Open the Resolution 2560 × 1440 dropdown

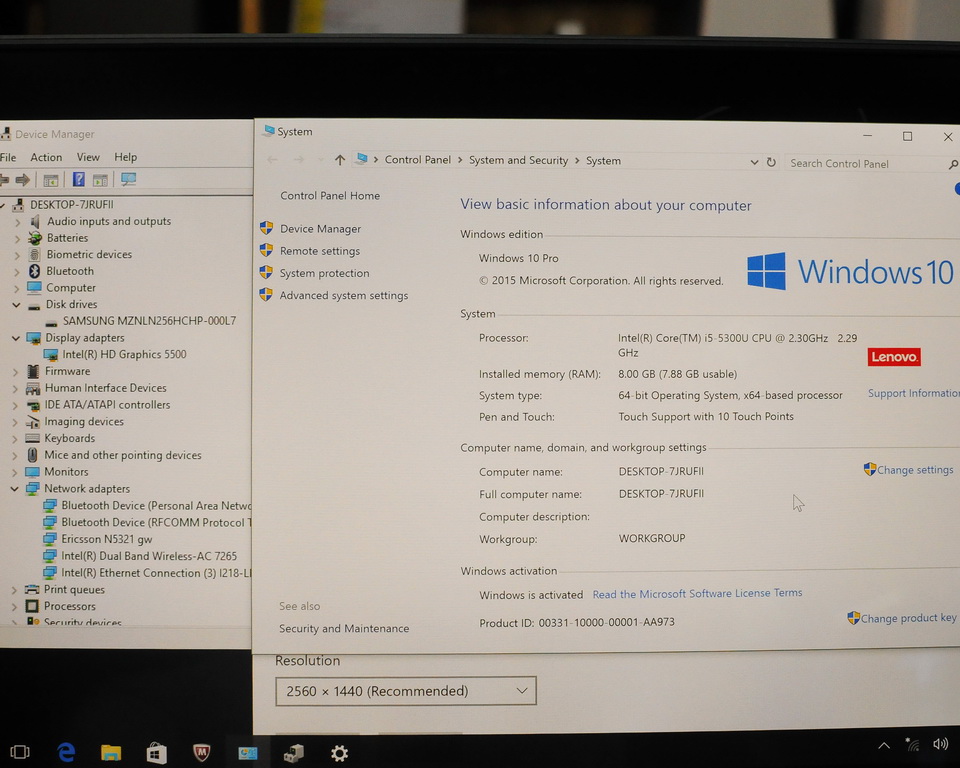point(406,691)
